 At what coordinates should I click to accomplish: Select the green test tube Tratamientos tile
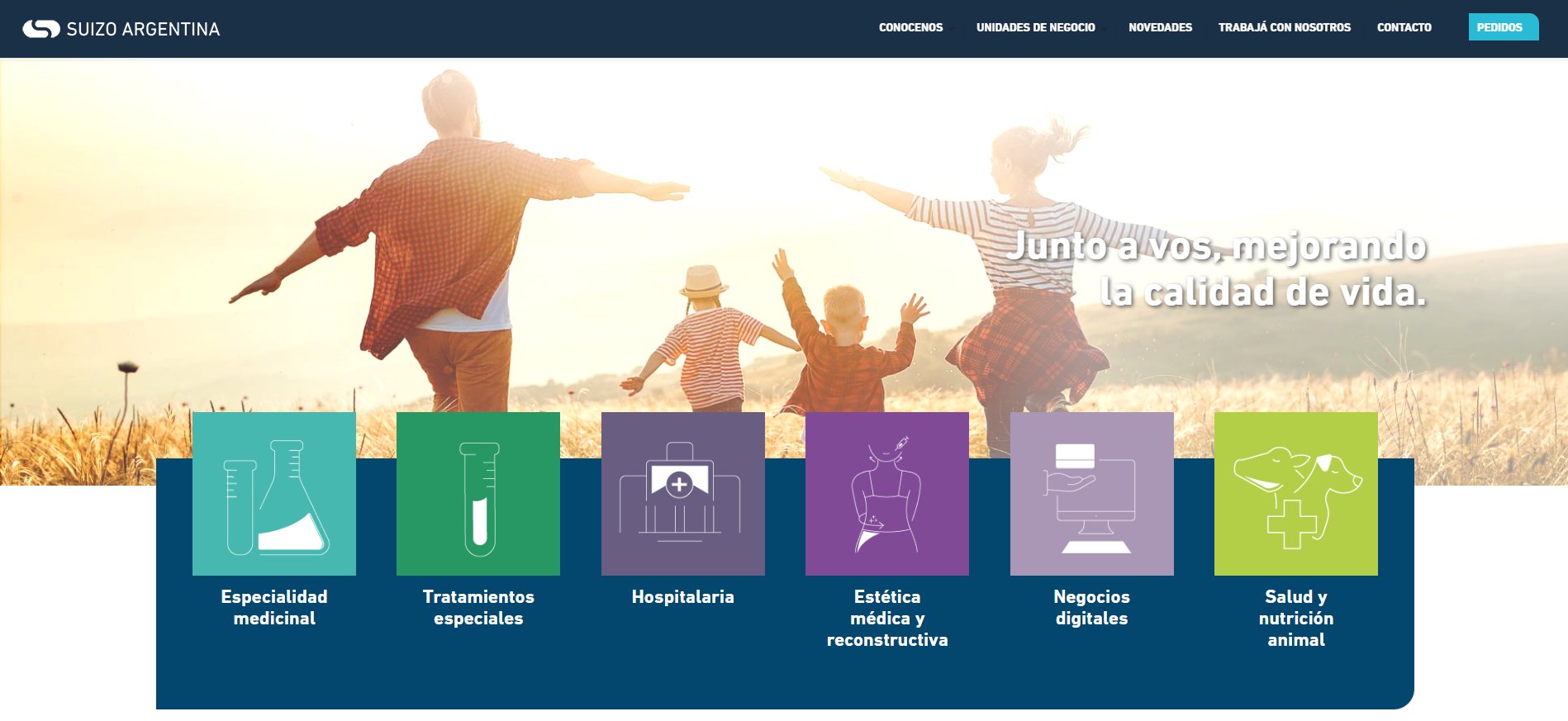[x=478, y=494]
